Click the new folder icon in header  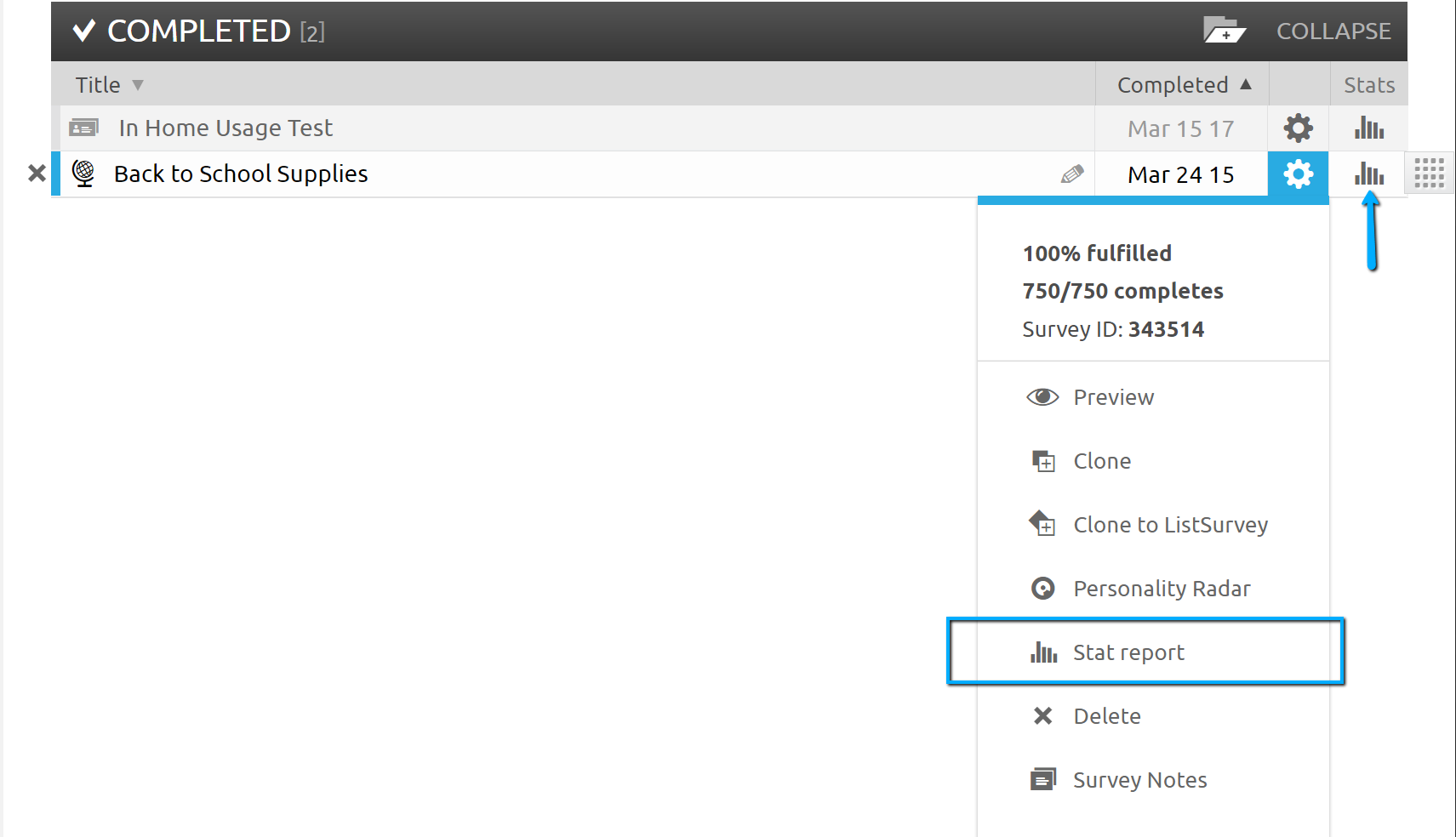pyautogui.click(x=1224, y=31)
